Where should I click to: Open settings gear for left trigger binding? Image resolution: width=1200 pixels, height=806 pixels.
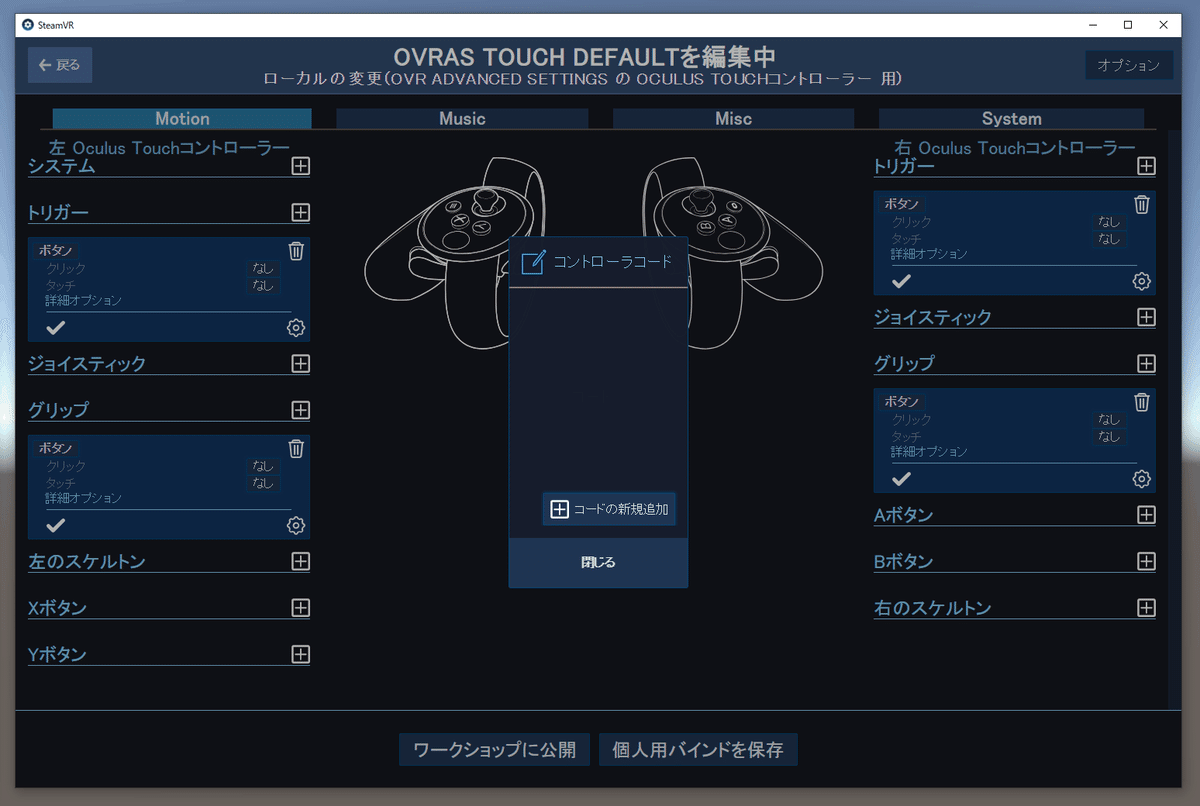pos(296,328)
